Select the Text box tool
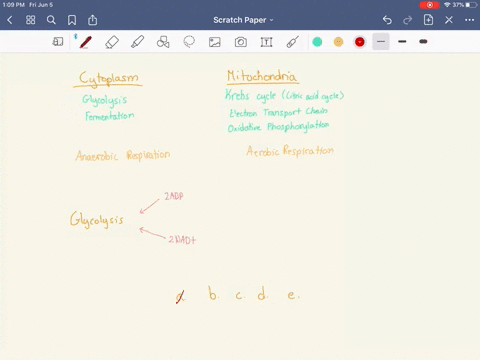 (266, 42)
